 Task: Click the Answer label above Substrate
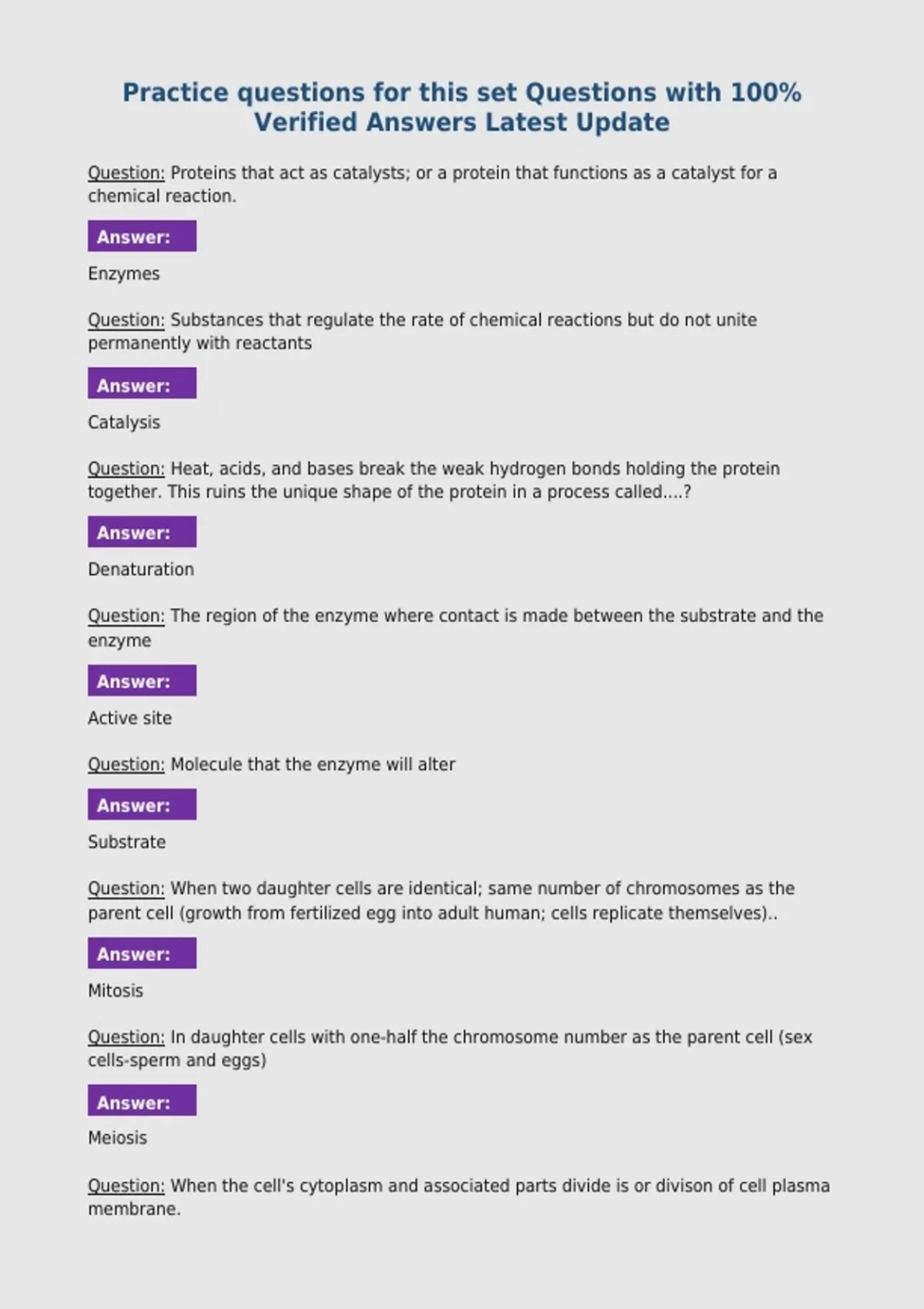142,805
